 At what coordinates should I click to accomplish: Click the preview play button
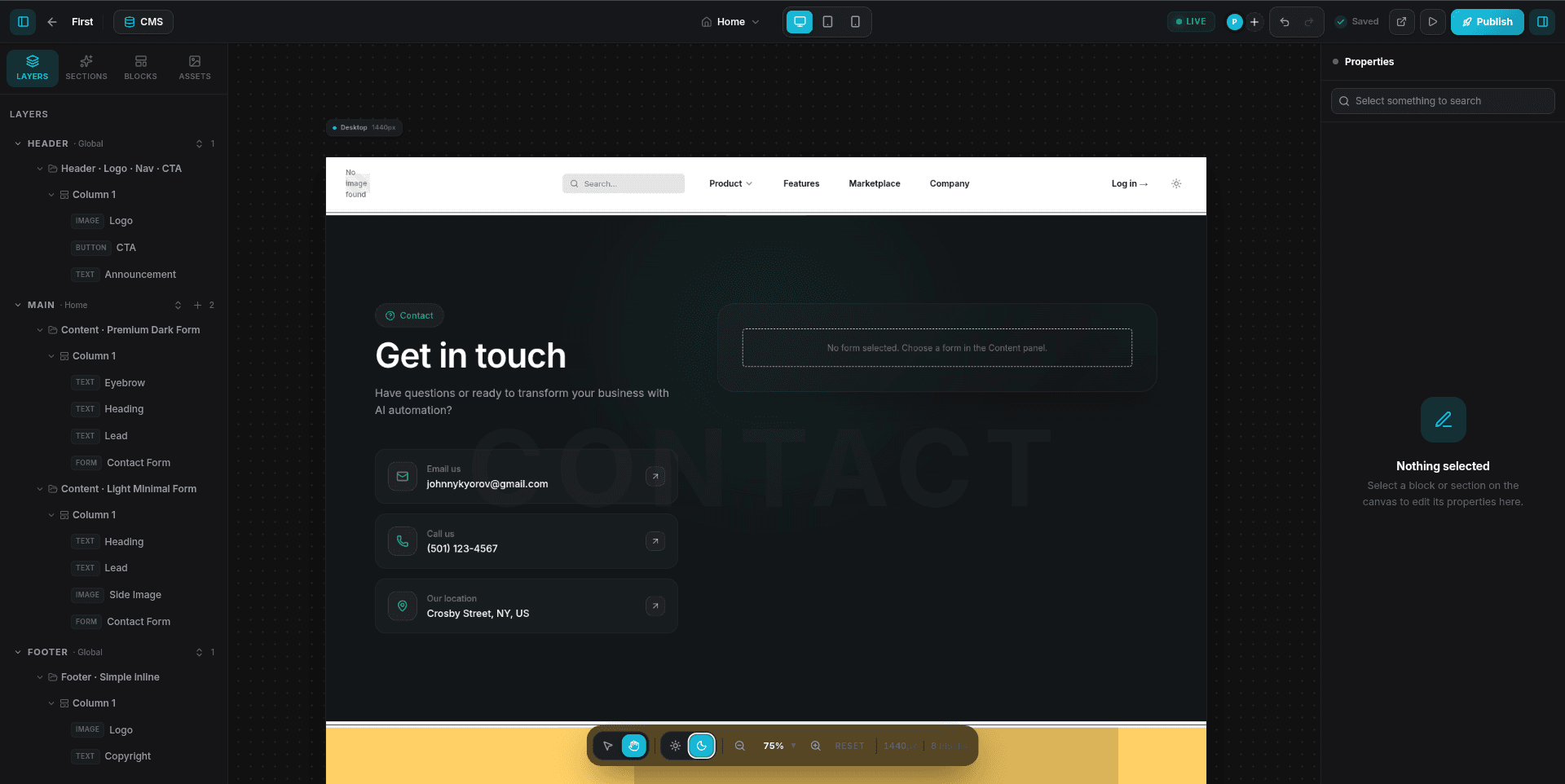click(1432, 22)
